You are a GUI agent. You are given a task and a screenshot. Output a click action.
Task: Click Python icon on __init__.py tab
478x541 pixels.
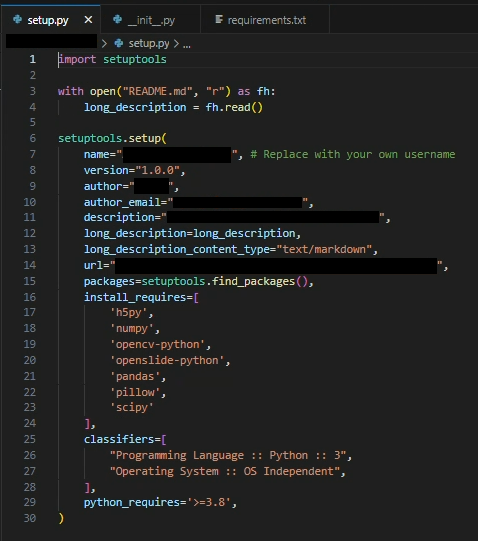(117, 19)
